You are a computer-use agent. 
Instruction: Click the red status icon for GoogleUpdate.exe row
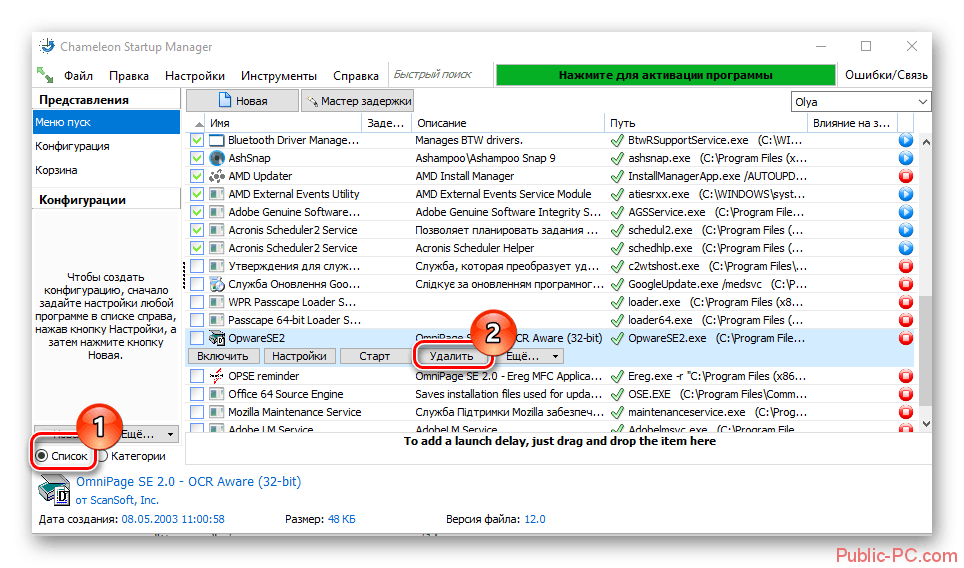pos(906,284)
